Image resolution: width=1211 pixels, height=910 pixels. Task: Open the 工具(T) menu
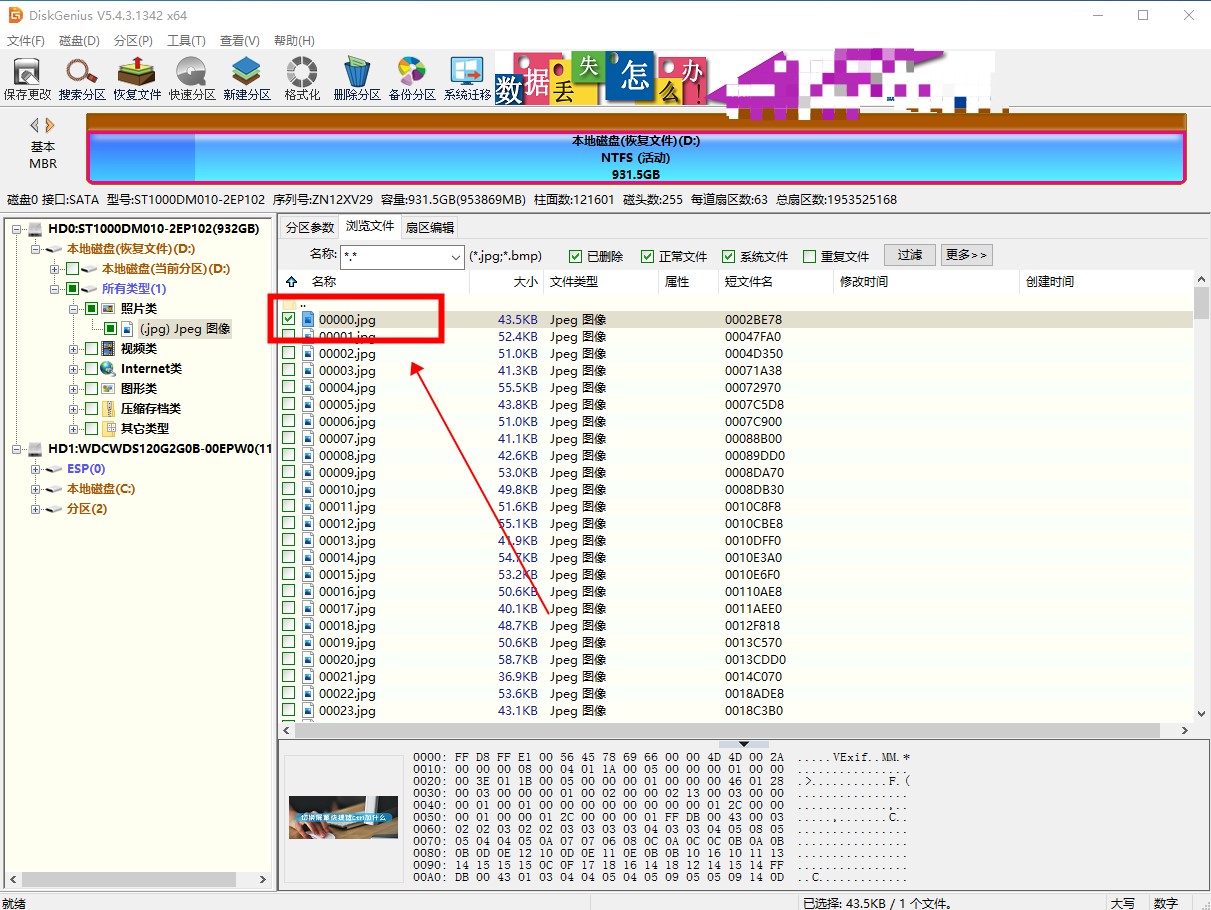[x=186, y=41]
